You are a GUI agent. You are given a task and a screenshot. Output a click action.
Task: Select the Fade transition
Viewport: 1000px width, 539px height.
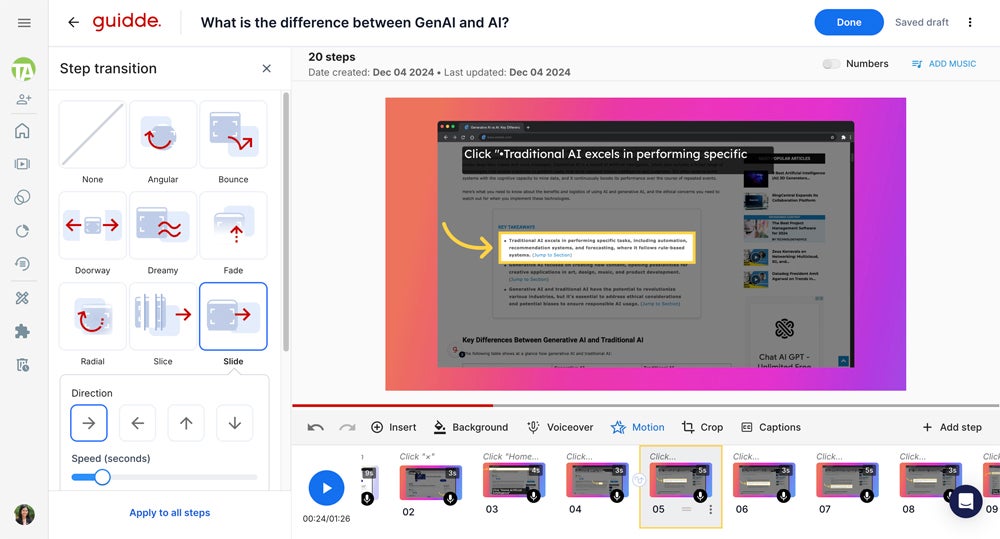coord(233,225)
